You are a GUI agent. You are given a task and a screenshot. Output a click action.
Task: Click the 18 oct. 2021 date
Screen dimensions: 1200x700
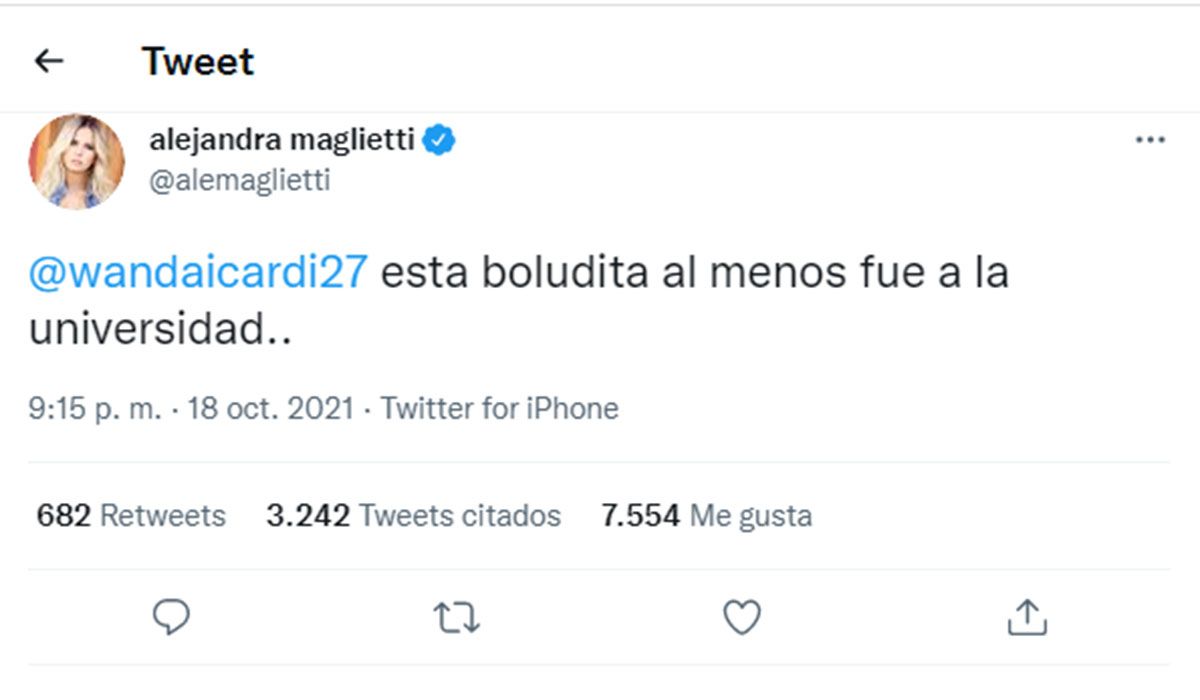270,409
